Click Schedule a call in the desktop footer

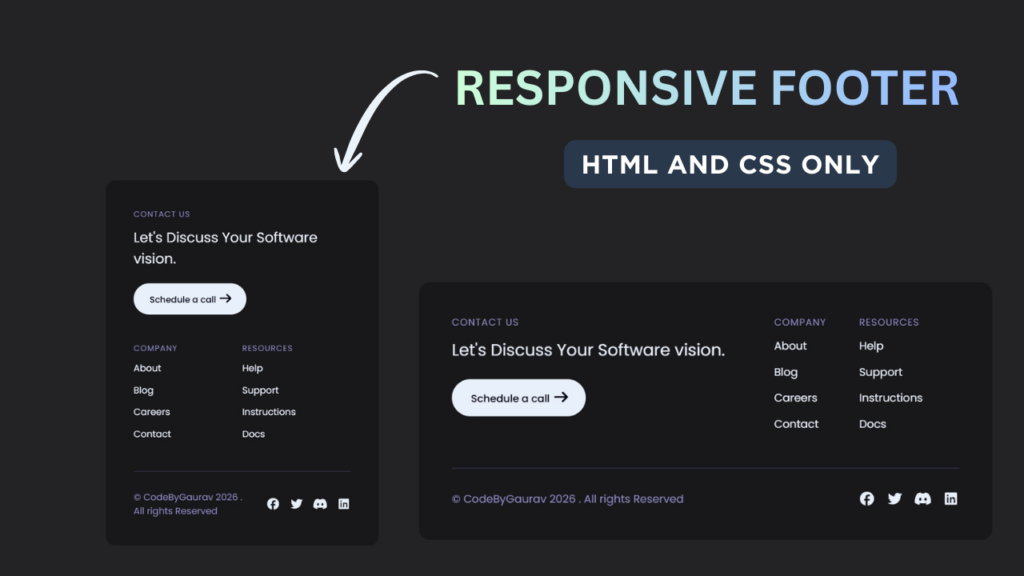coord(518,397)
